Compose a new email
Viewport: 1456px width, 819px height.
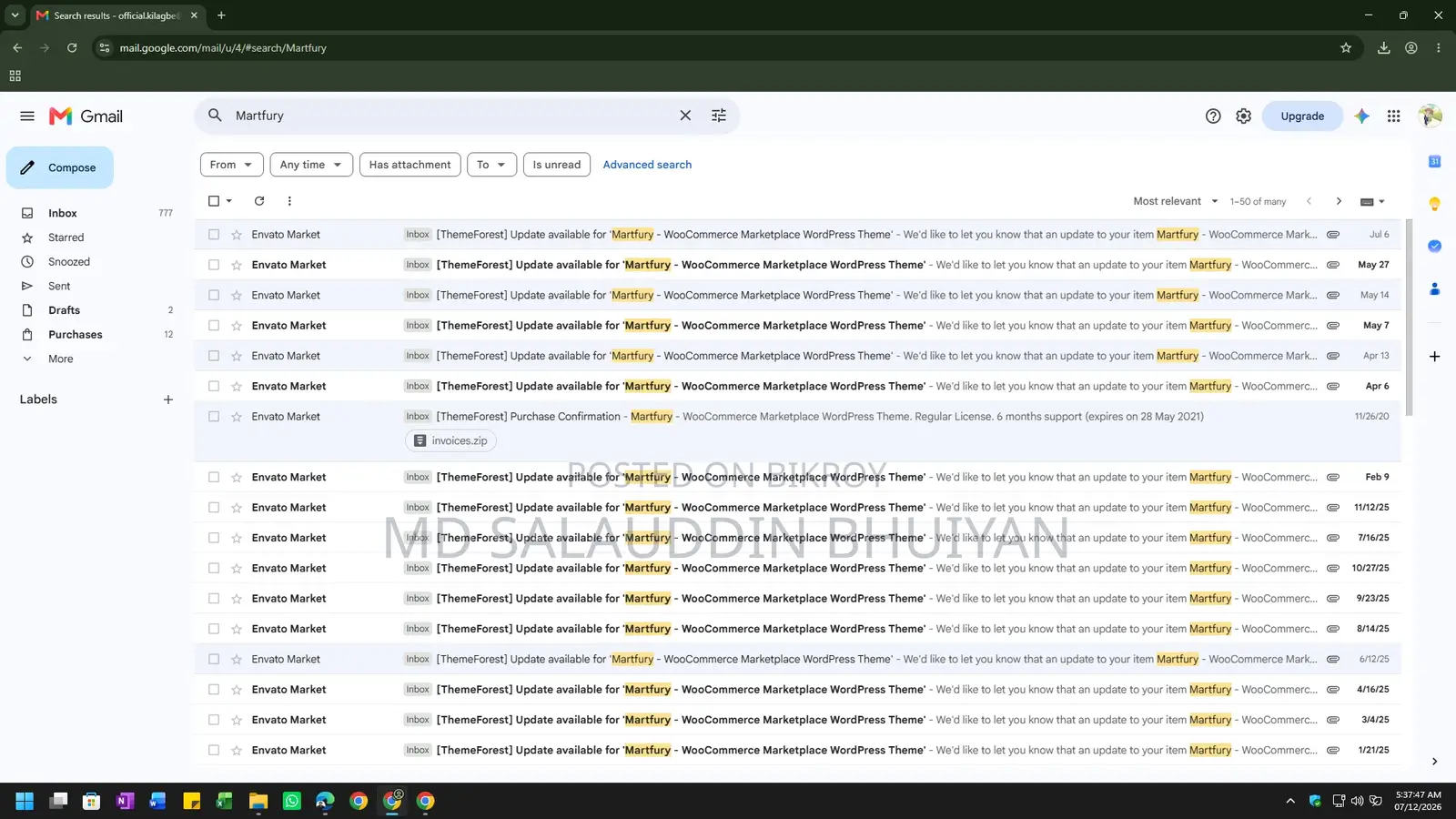tap(60, 167)
